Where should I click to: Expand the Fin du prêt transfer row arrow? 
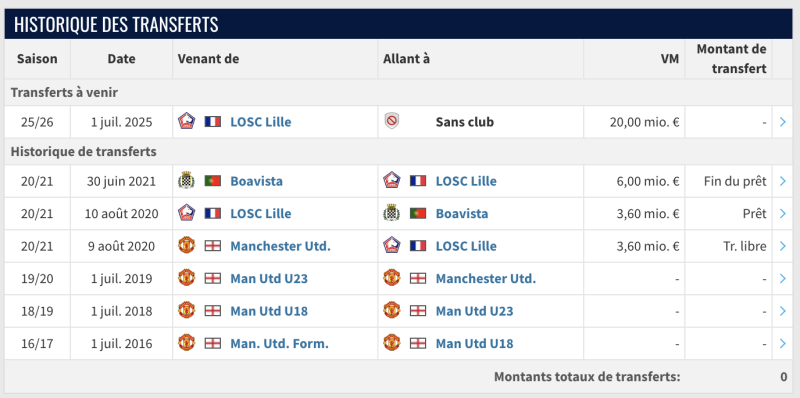pos(783,181)
